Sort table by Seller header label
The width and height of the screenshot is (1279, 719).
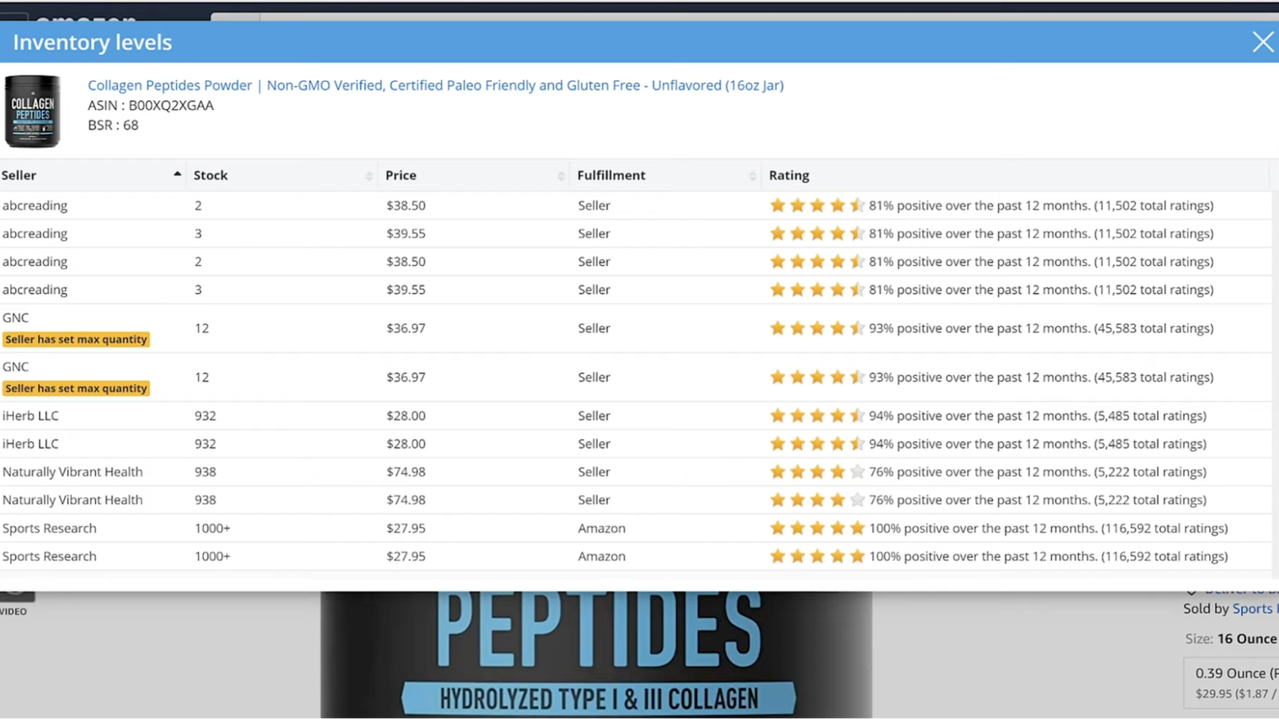(x=19, y=175)
